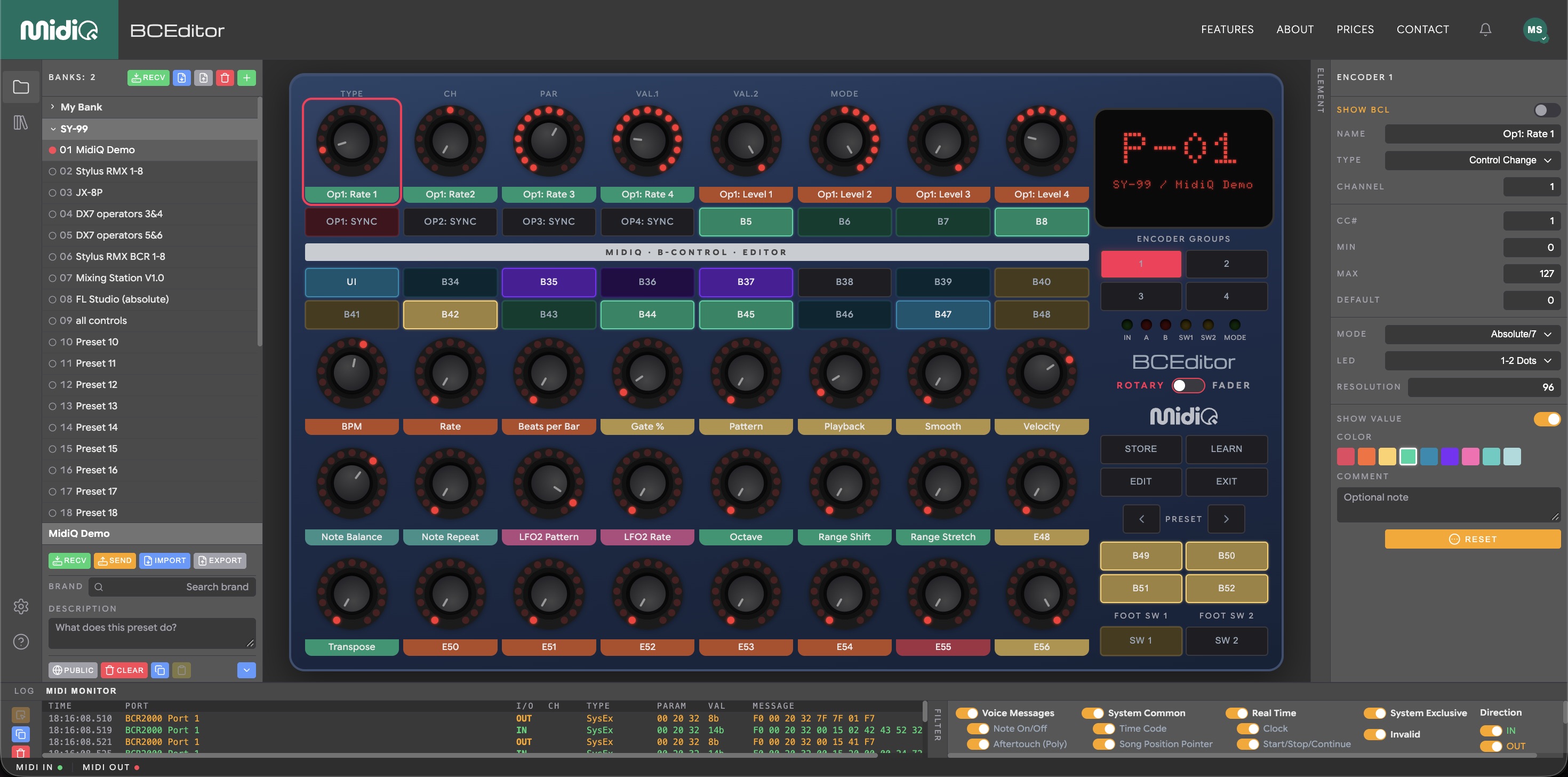
Task: Open the TYPE Control Change dropdown
Action: [x=1473, y=160]
